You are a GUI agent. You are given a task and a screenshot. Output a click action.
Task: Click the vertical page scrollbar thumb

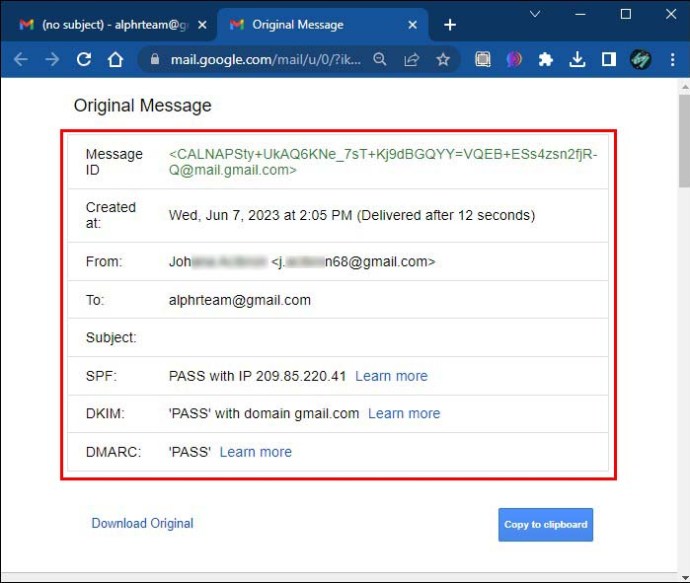click(684, 141)
